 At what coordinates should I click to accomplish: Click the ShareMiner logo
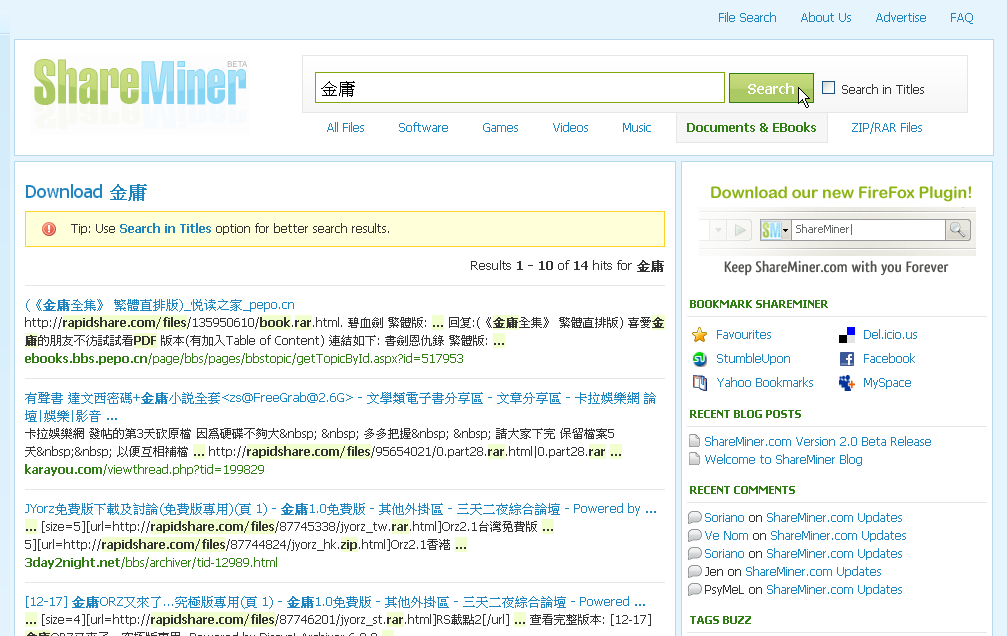140,82
